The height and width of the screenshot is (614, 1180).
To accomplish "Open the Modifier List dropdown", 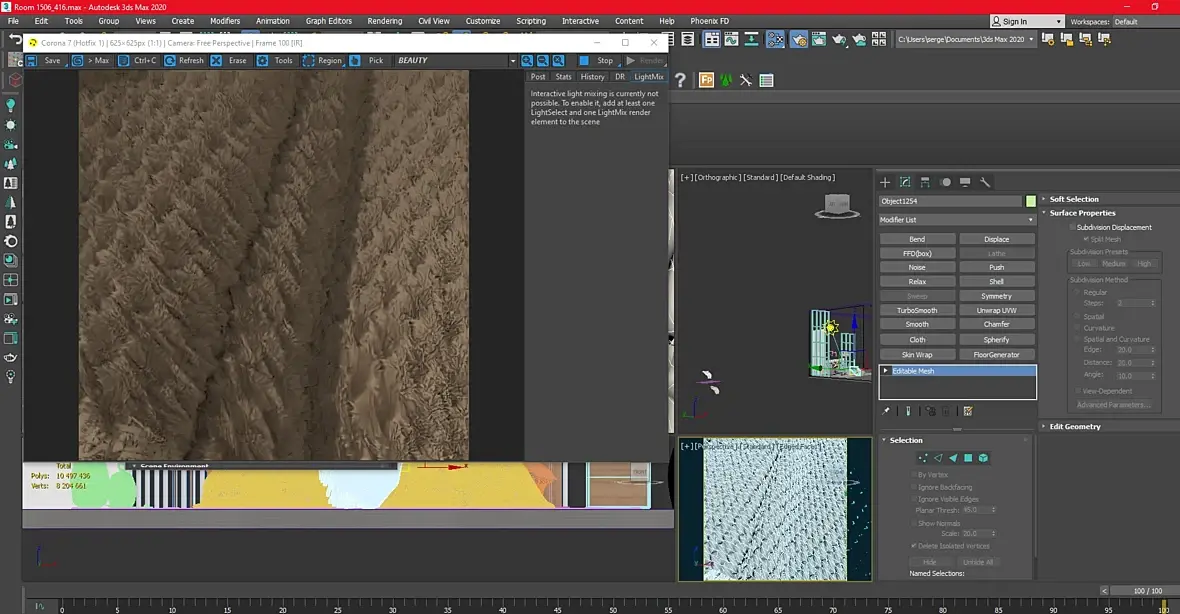I will click(x=957, y=220).
